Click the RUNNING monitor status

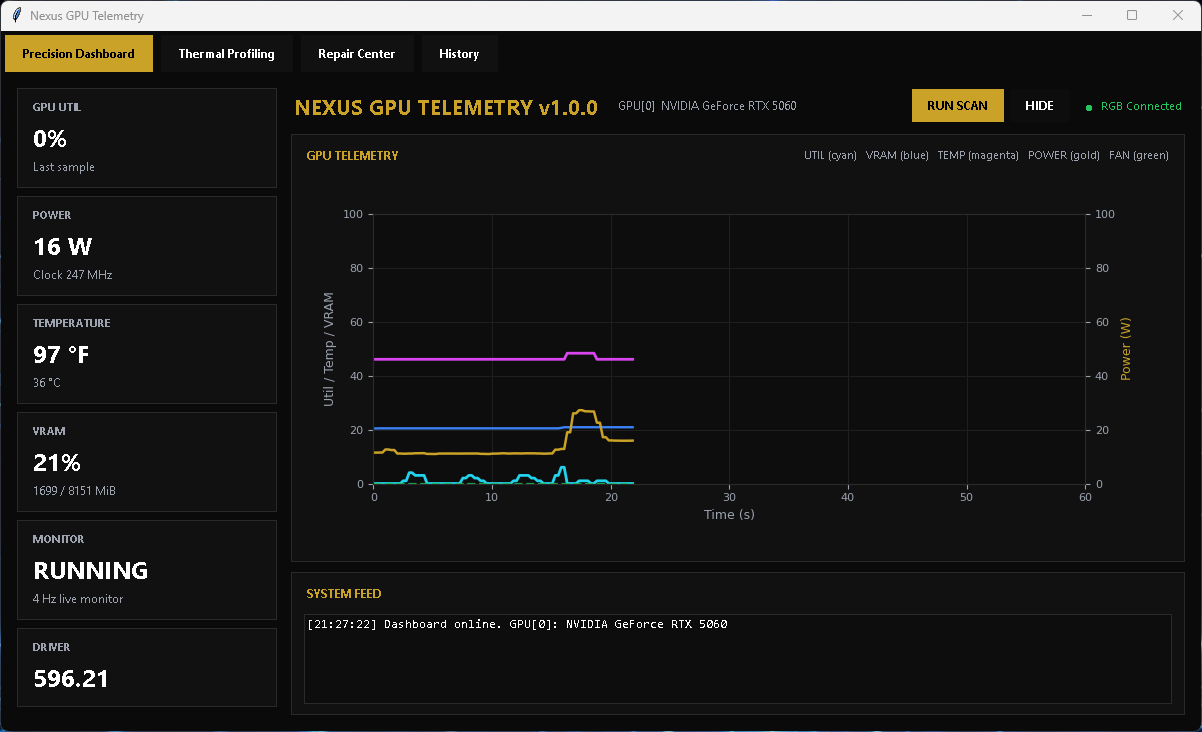click(91, 571)
